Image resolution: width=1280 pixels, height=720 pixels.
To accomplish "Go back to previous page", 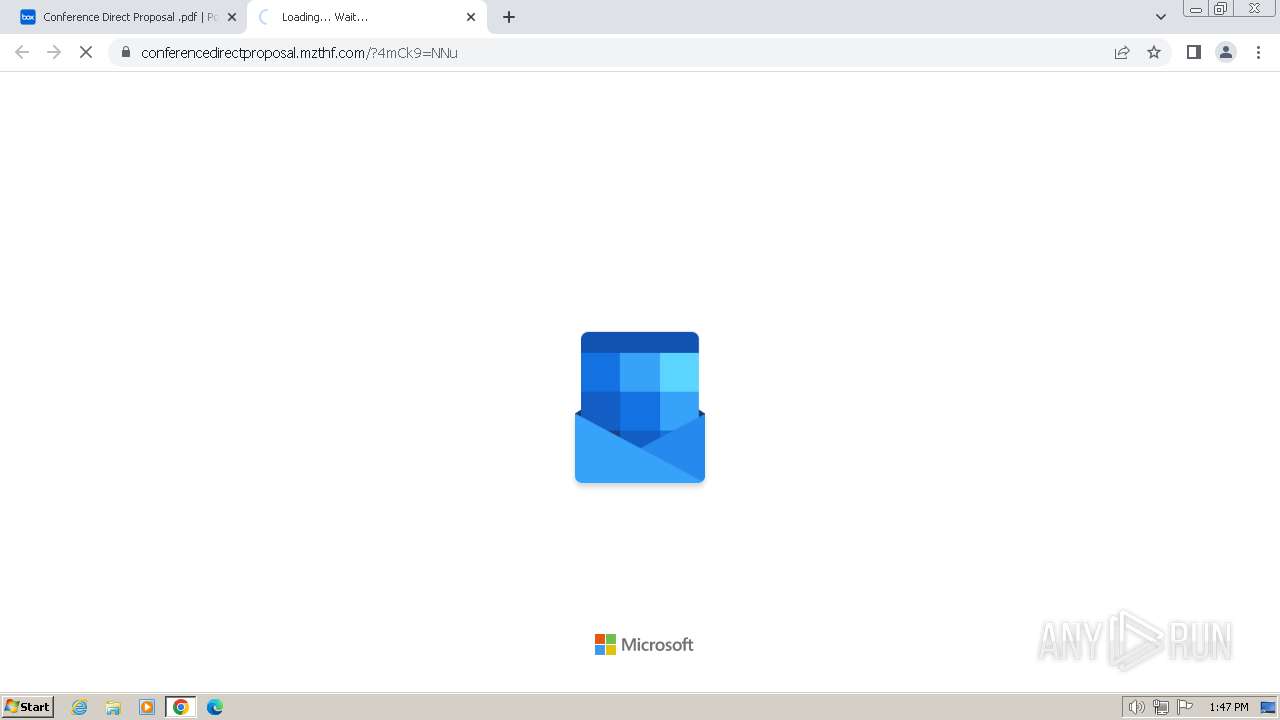I will pyautogui.click(x=22, y=52).
